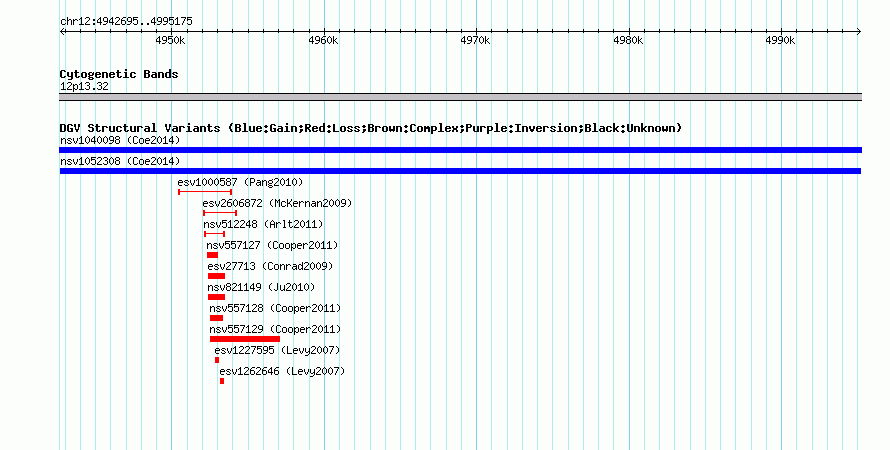890x450 pixels.
Task: Open nsv512248 (Arlt2011) variant label
Action: (x=263, y=224)
